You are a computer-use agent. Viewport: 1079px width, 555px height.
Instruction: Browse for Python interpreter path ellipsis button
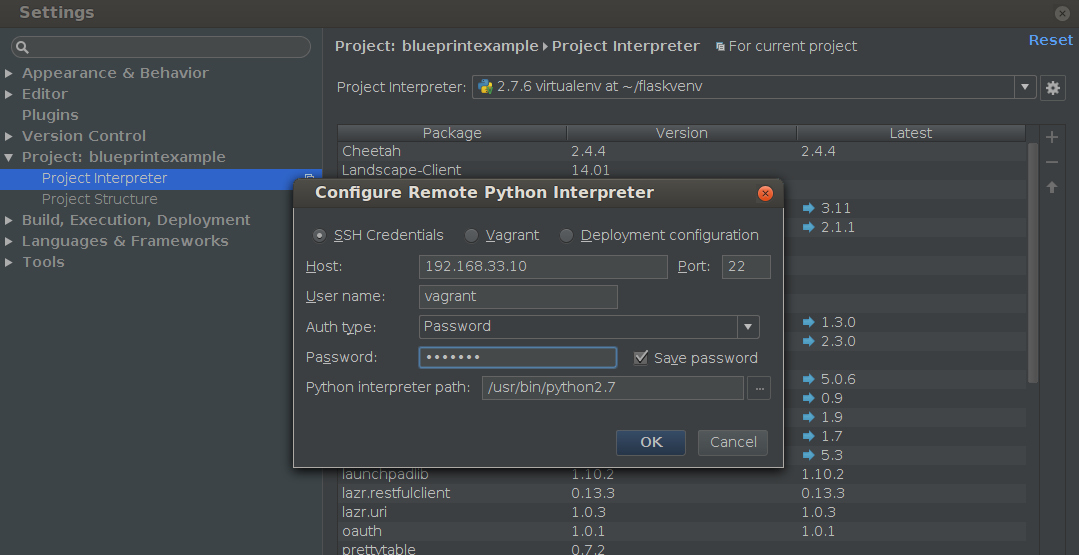tap(759, 388)
